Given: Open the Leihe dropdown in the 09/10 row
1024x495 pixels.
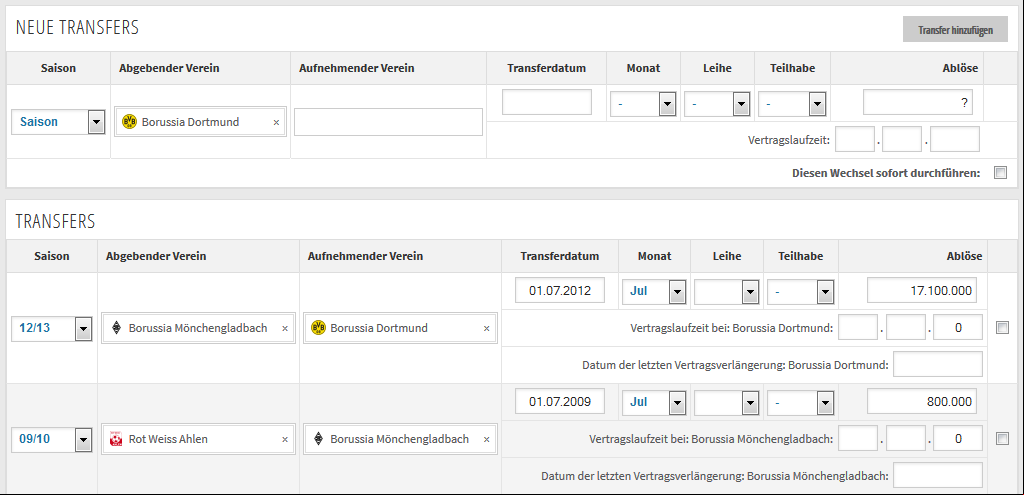Looking at the screenshot, I should click(726, 402).
